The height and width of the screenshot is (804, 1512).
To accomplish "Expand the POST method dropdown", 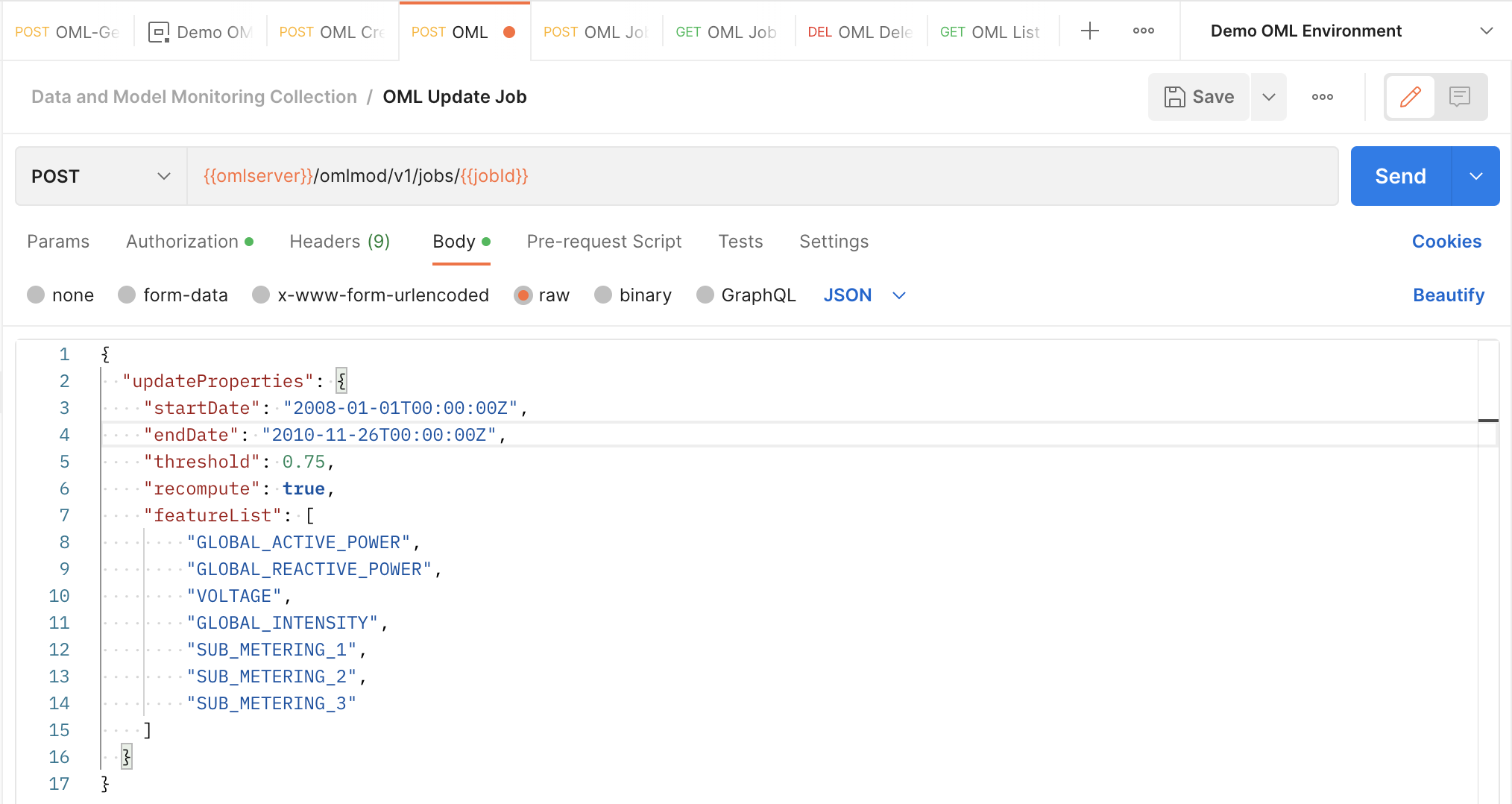I will [x=101, y=176].
